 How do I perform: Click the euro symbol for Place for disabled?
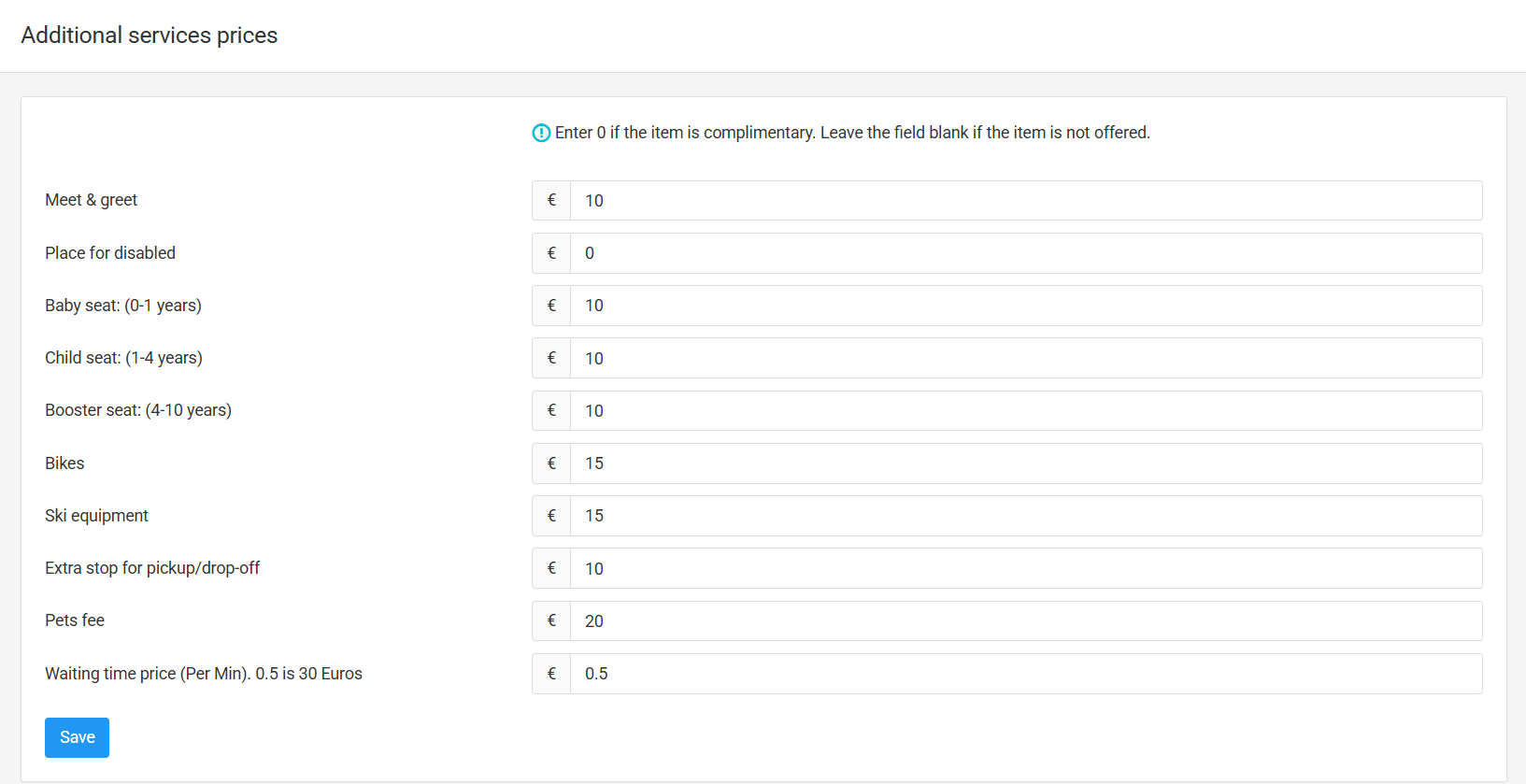[551, 253]
